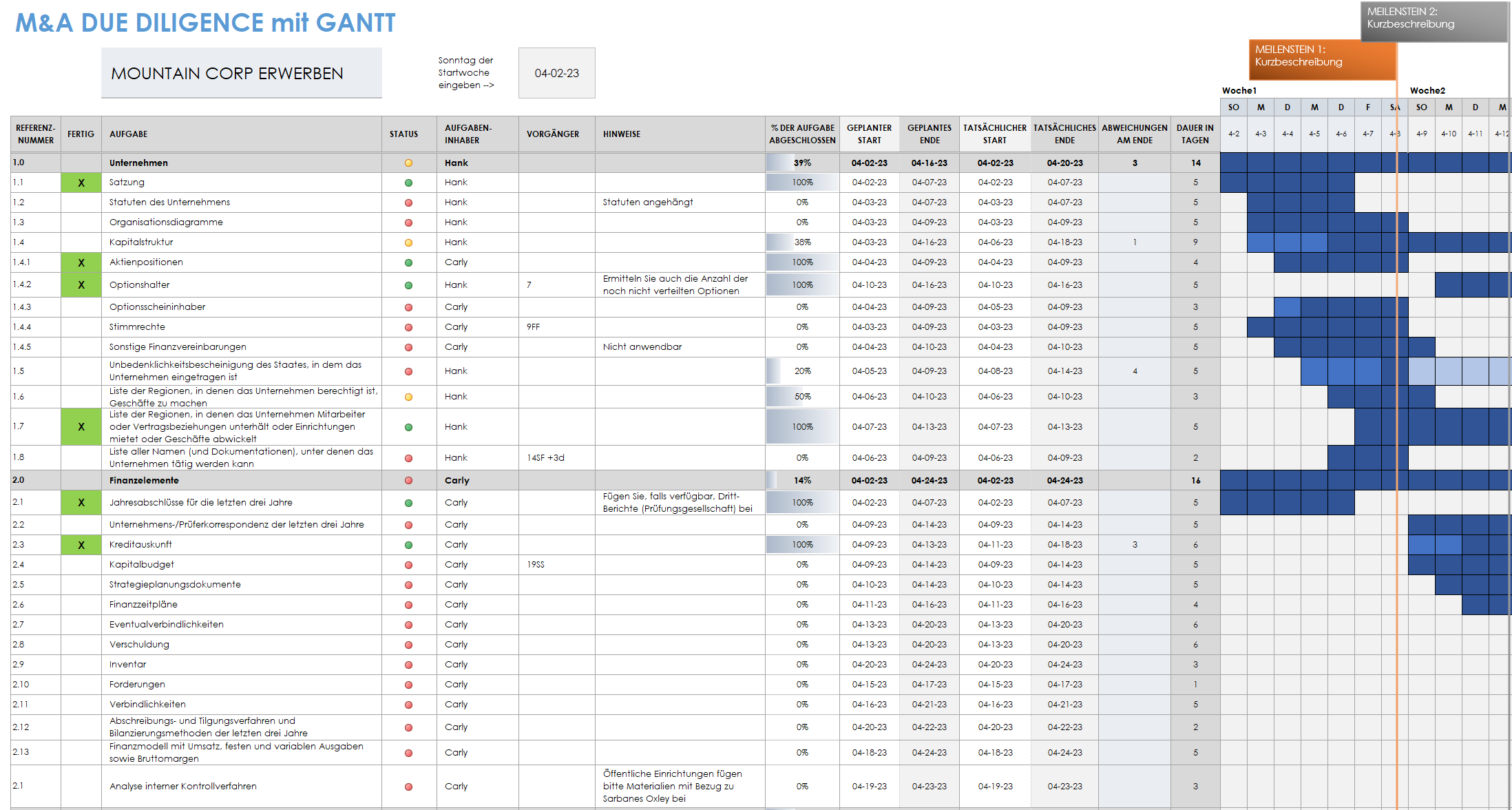Click yellow status dot for row 1.6
The image size is (1512, 810).
coord(408,397)
